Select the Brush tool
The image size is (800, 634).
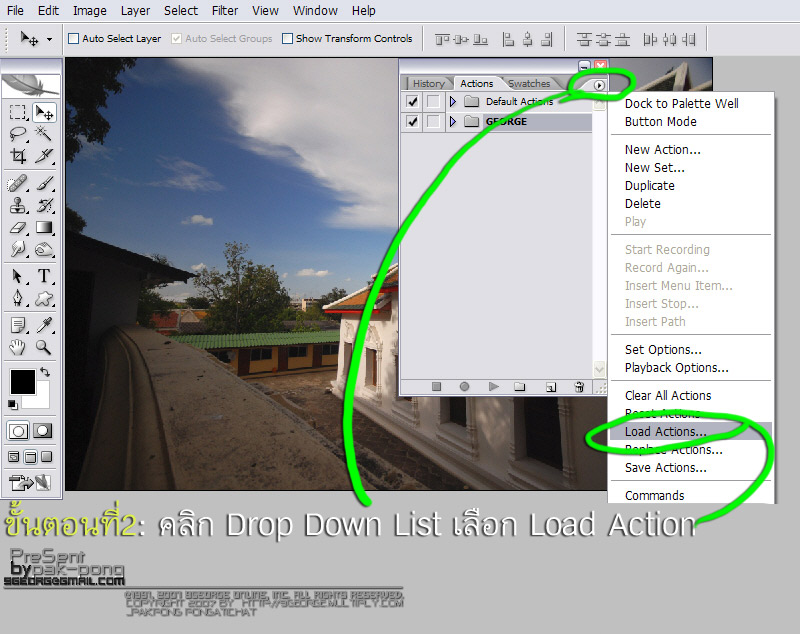44,183
